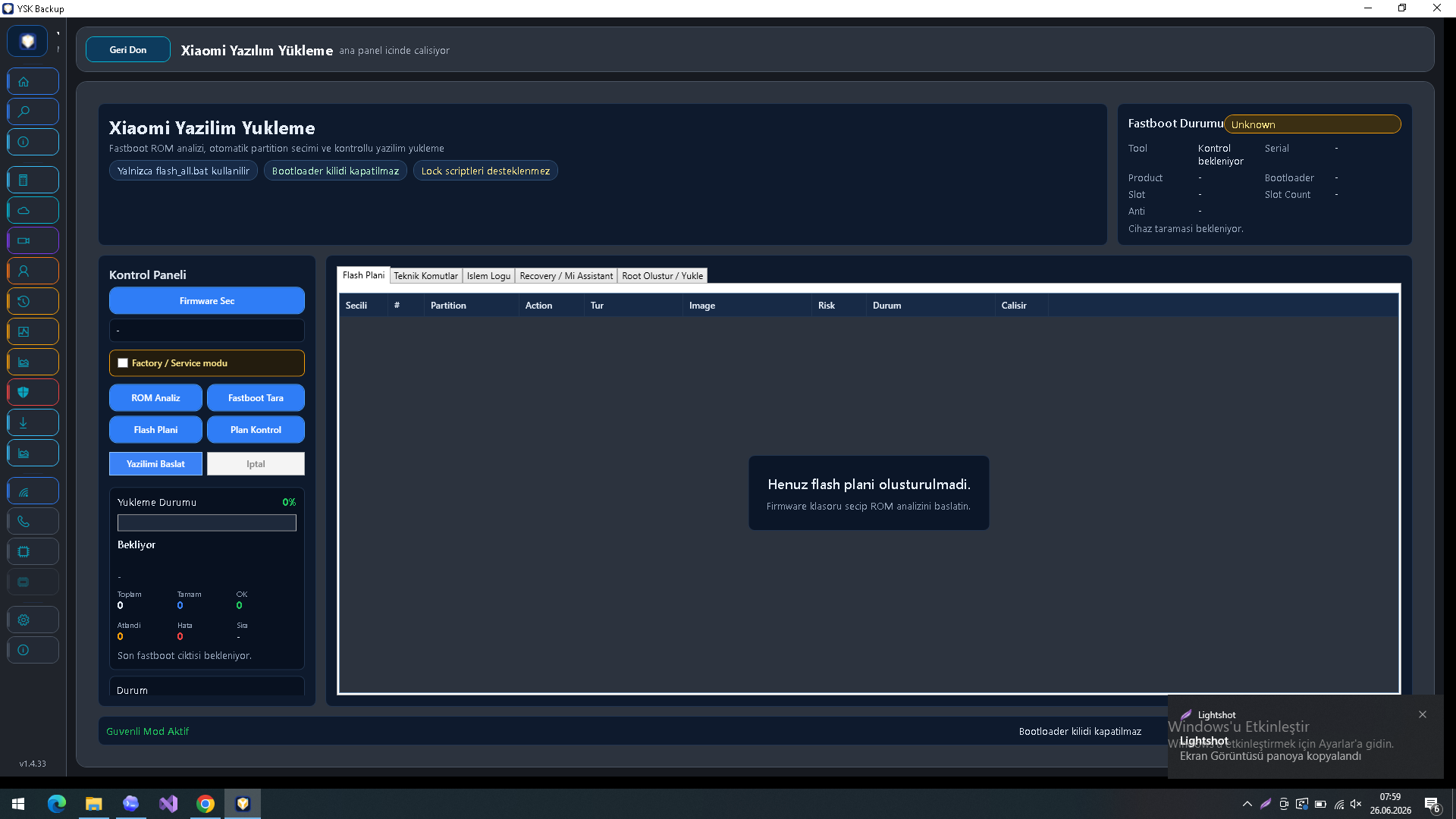Screen dimensions: 1456x819
Task: Switch to Recovery / Mi Assistant tab
Action: tap(566, 276)
